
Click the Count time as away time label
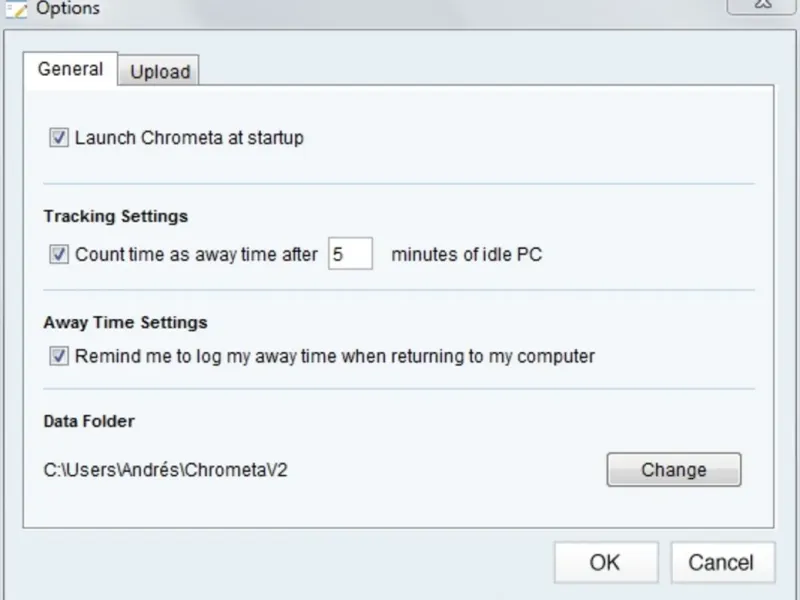point(196,255)
